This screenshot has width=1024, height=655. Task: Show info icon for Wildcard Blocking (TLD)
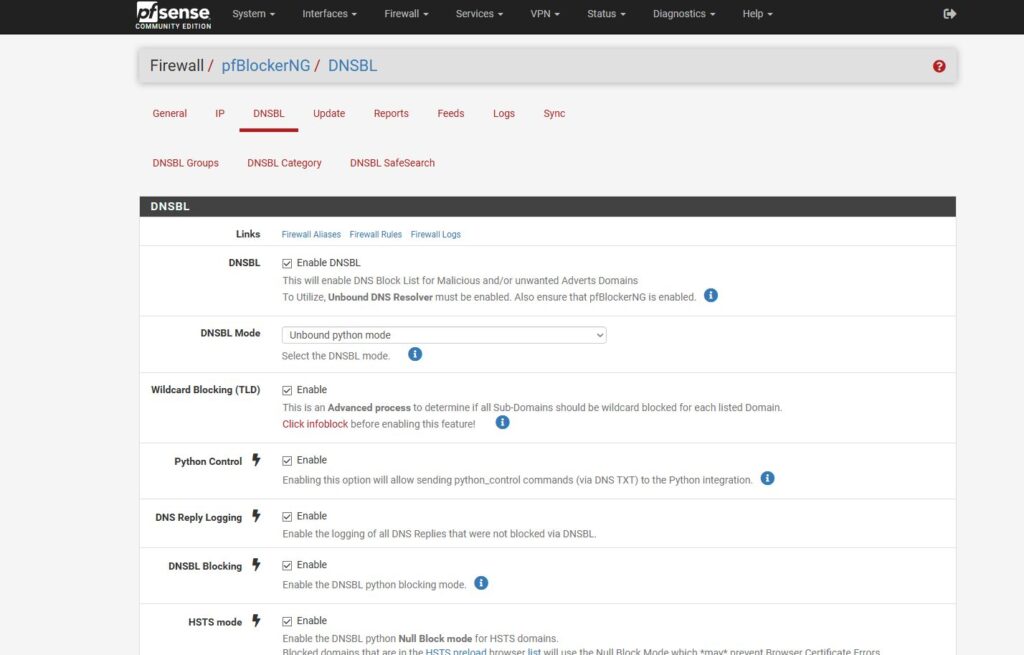[x=502, y=423]
